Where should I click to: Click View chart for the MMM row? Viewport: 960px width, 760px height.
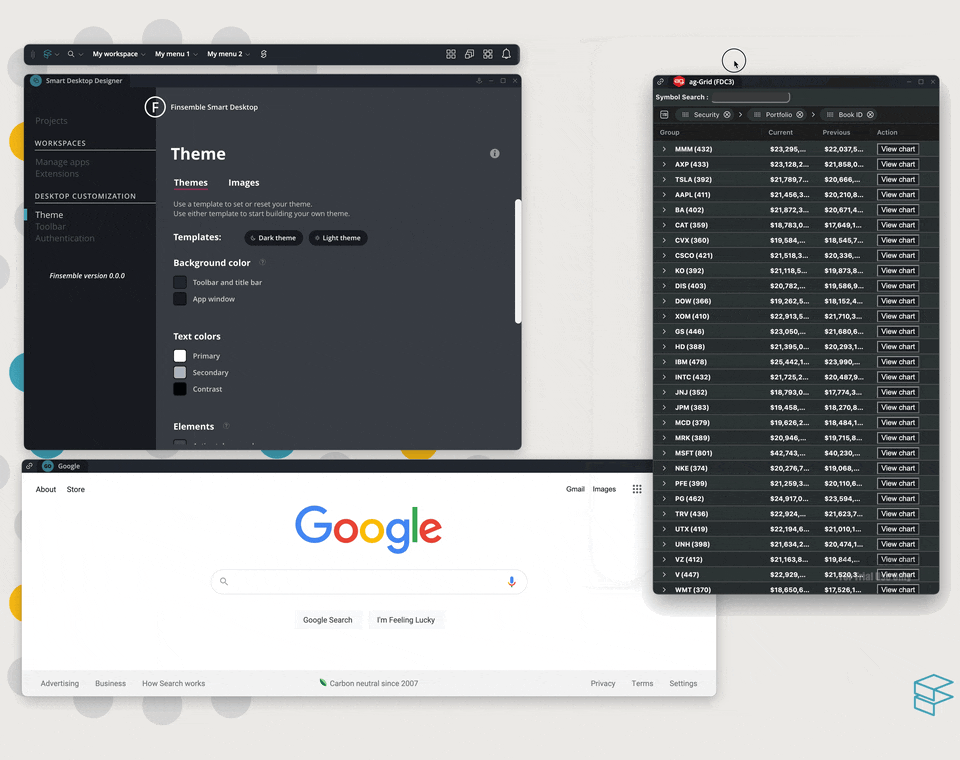click(x=898, y=149)
